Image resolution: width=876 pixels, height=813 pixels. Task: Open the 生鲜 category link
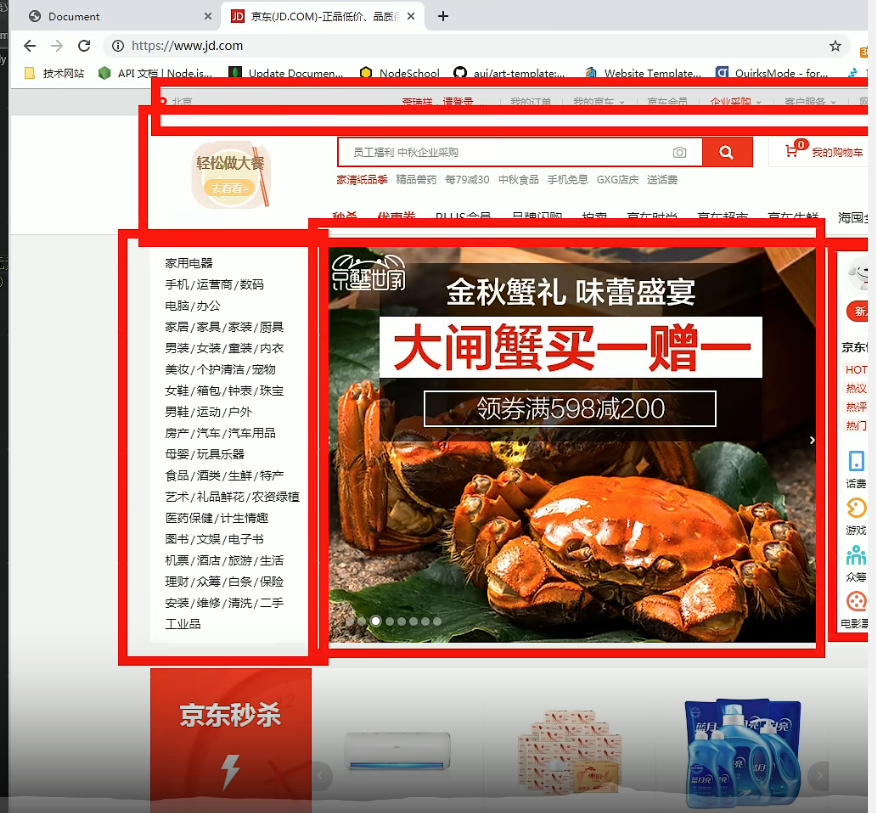pyautogui.click(x=240, y=476)
